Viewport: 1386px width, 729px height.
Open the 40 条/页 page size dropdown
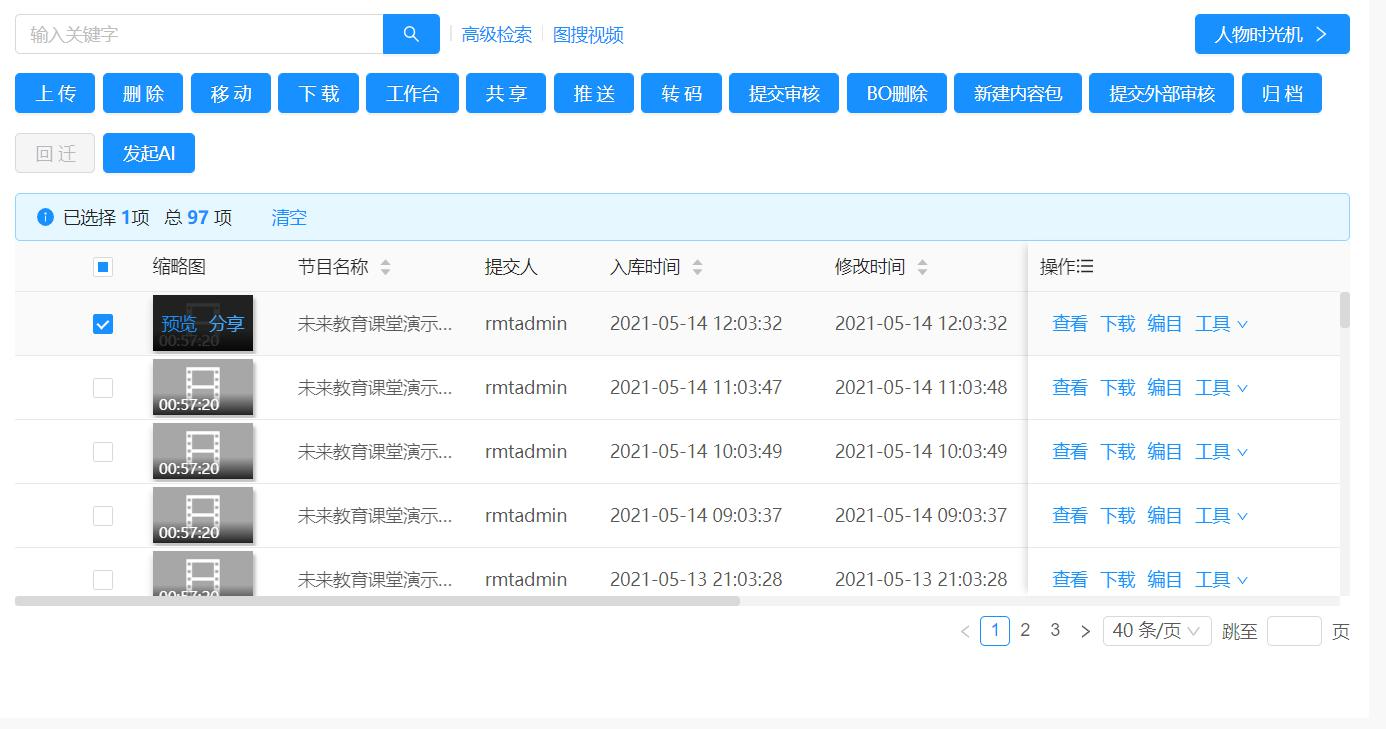coord(1156,631)
